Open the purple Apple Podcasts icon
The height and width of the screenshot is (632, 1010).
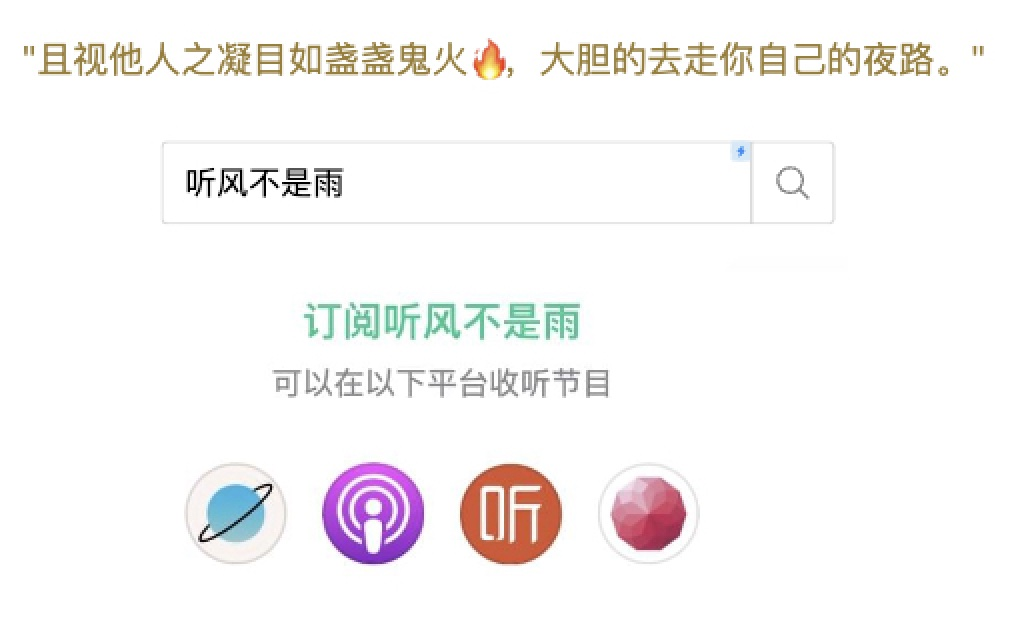[374, 513]
